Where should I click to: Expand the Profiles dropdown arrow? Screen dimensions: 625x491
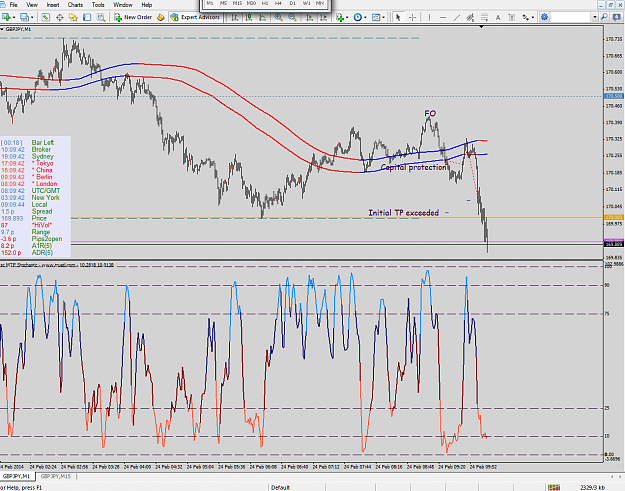32,18
